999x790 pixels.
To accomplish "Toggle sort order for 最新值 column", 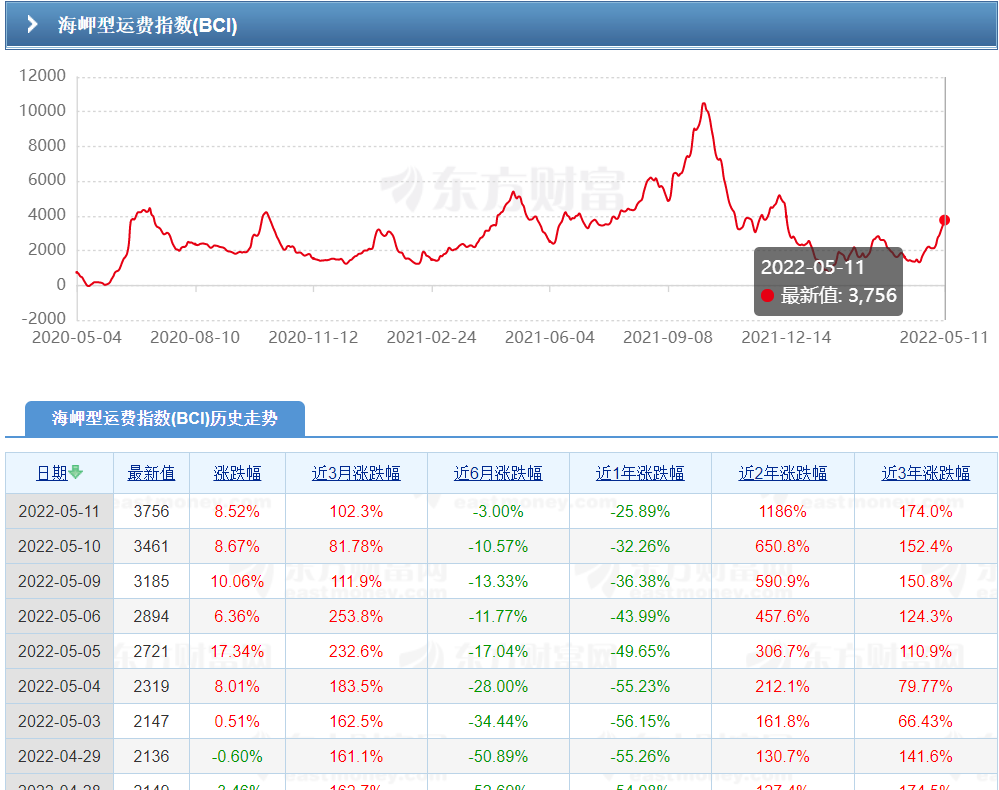I will 151,471.
